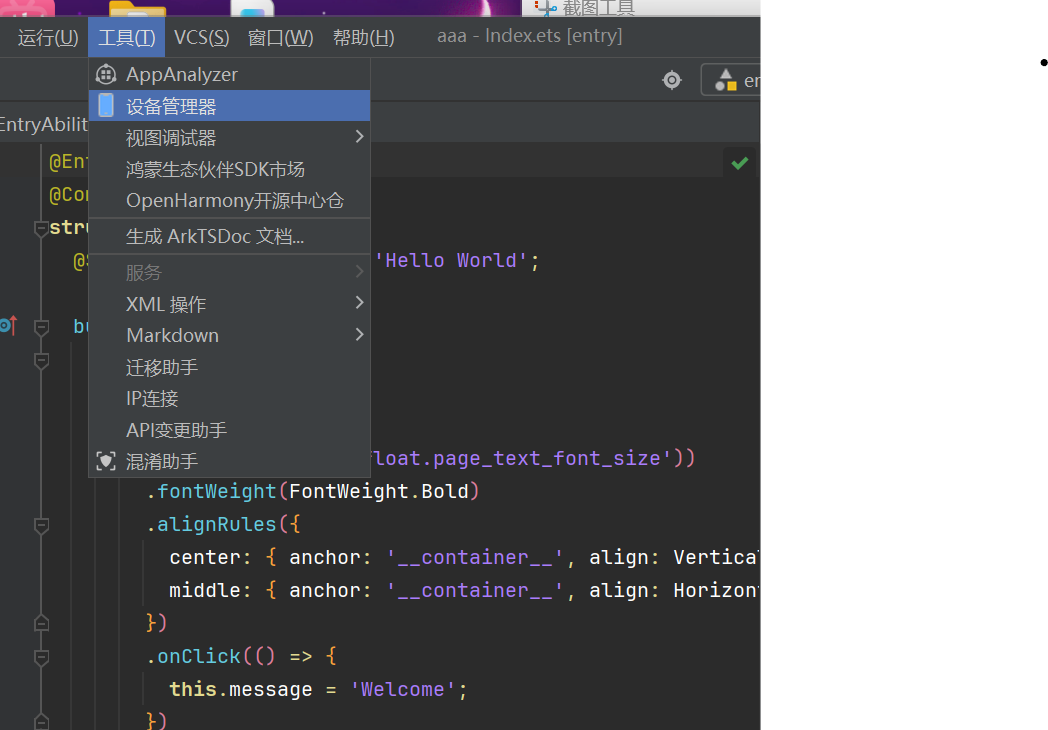The width and height of the screenshot is (1048, 730).
Task: Collapse the alignRules fold marker
Action: click(41, 525)
